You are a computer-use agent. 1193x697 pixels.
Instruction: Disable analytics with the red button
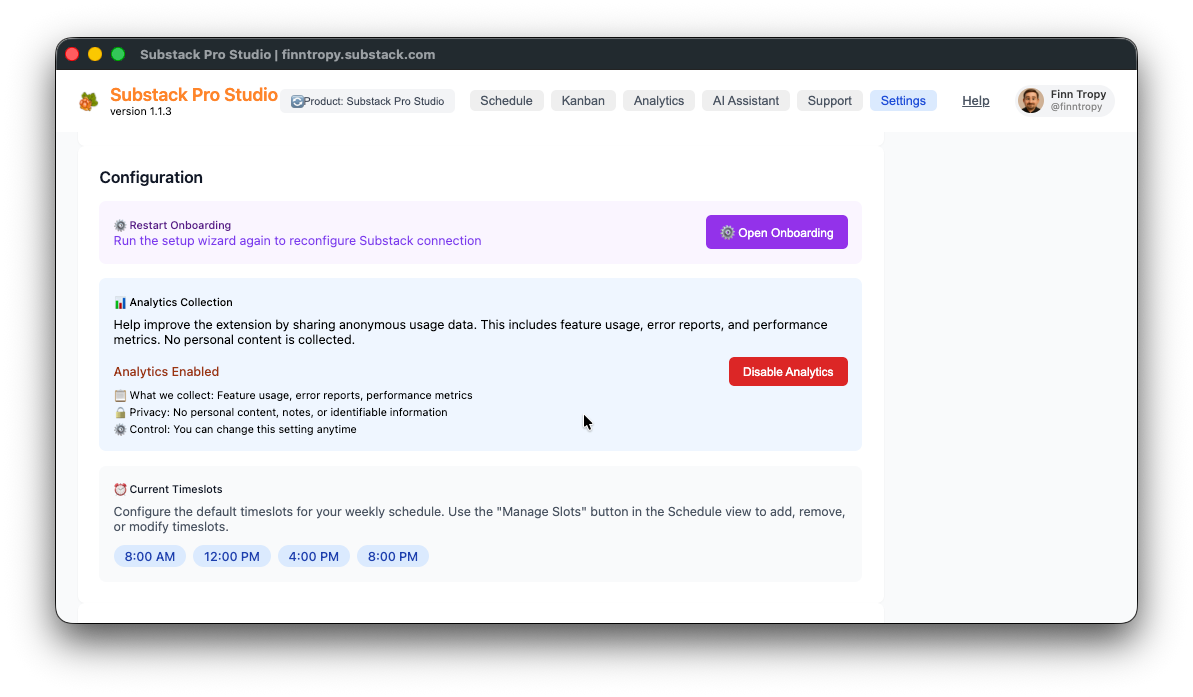(788, 371)
